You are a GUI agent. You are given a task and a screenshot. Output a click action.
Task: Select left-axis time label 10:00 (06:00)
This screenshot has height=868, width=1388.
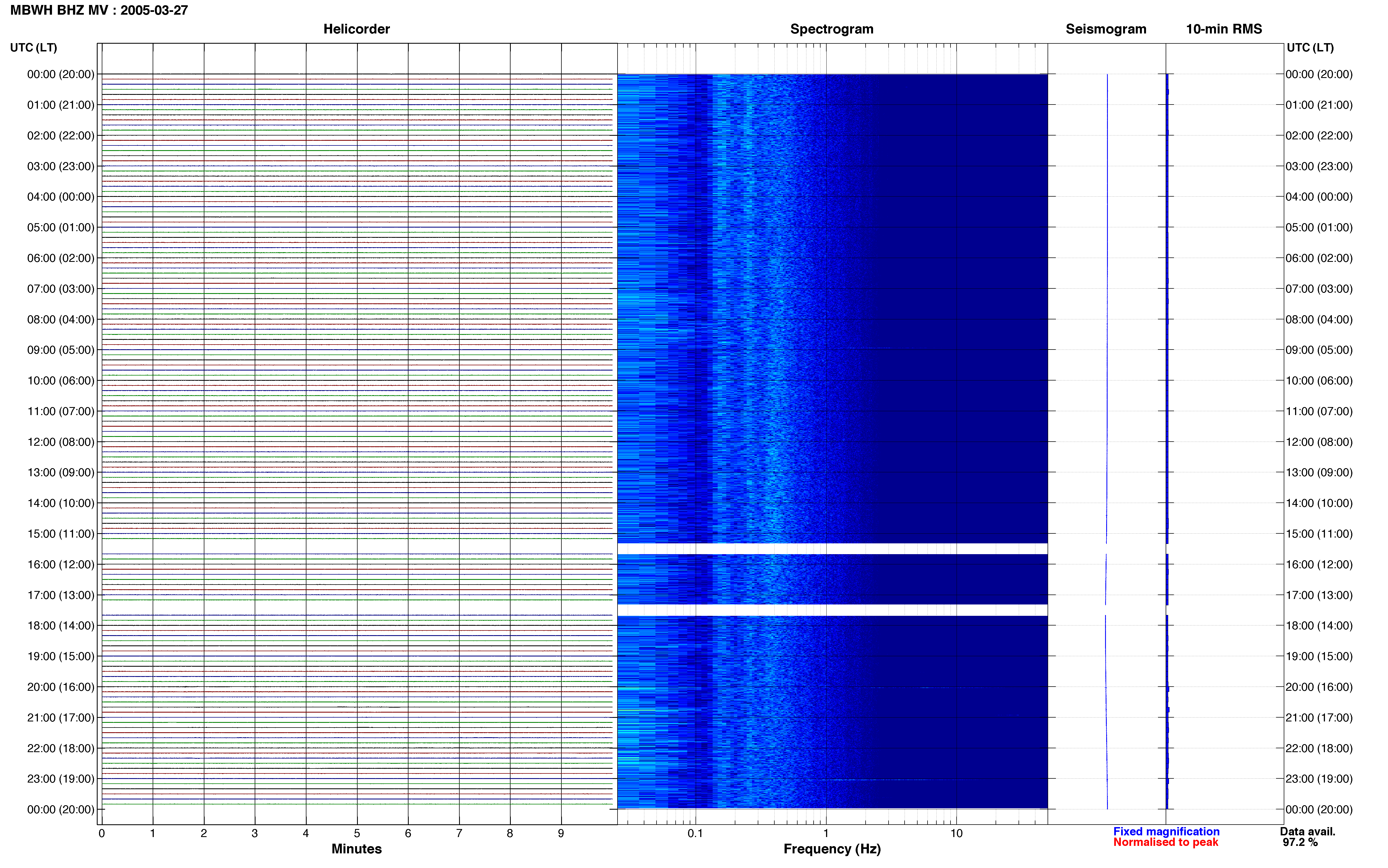coord(61,380)
